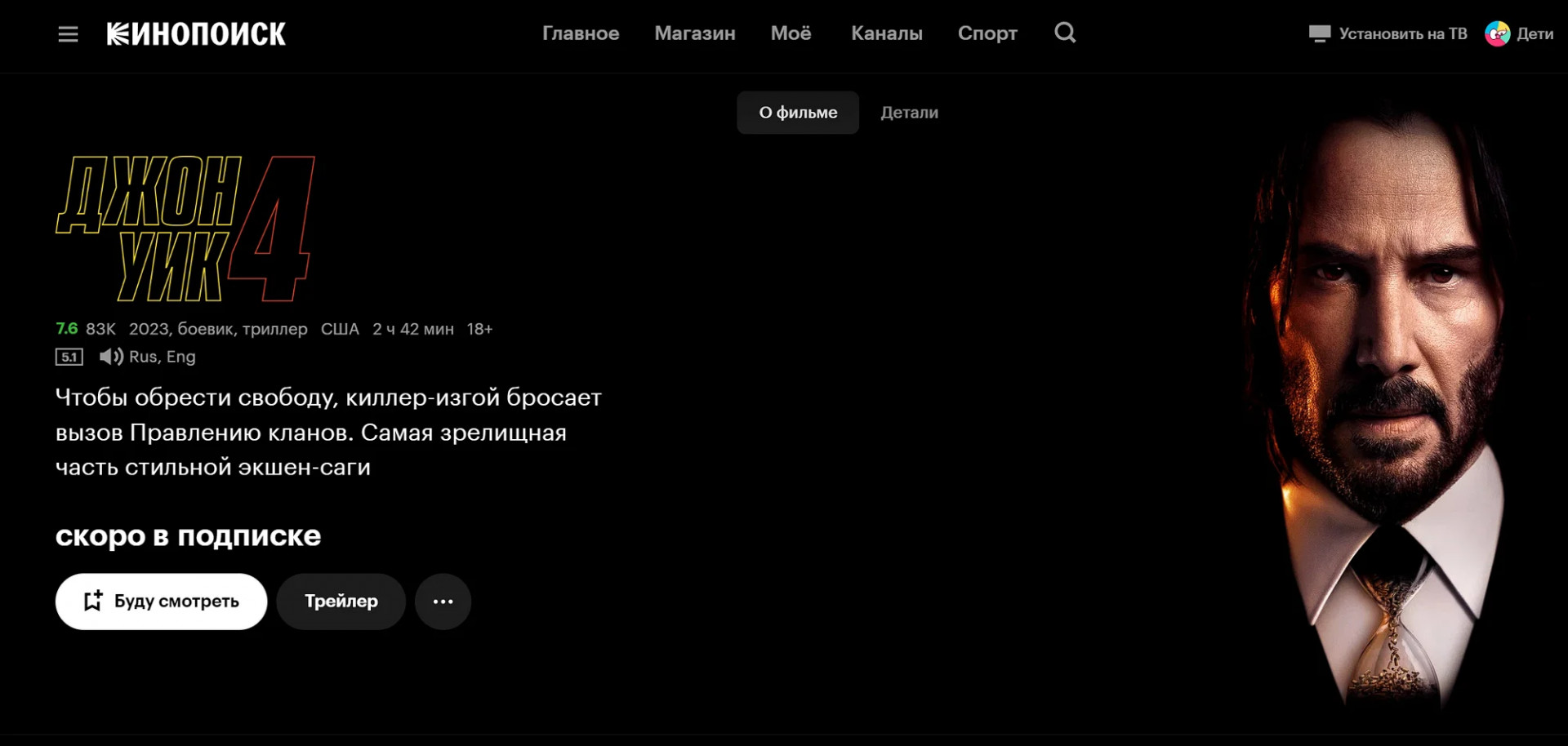Screen dimensions: 1568x746
Task: Open the hamburger menu
Action: (x=69, y=34)
